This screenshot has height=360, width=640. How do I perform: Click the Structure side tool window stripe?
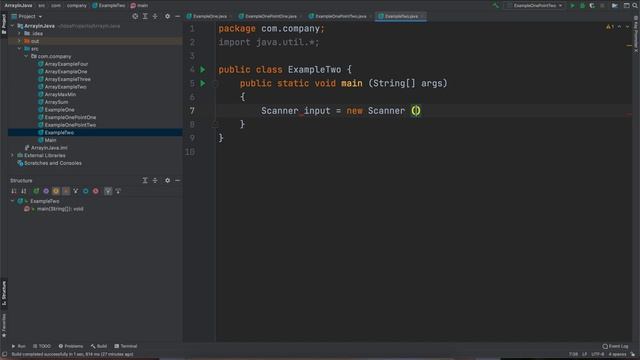tap(4, 293)
